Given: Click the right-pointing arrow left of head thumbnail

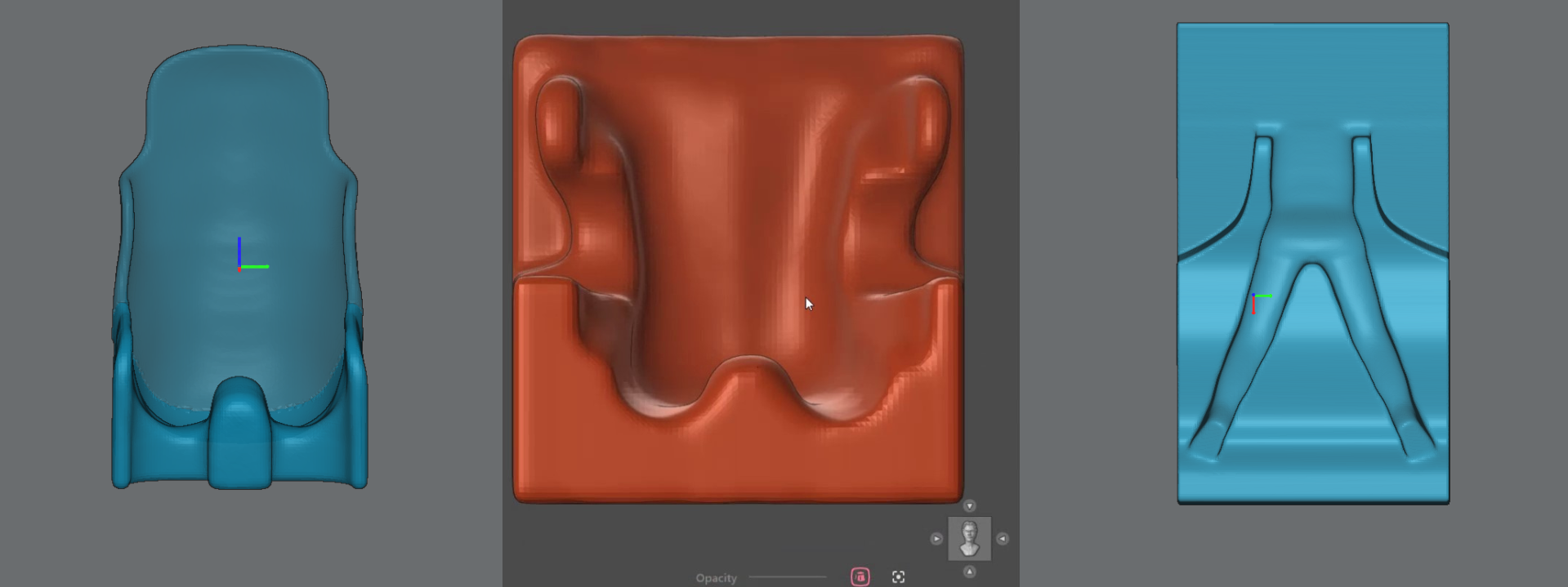Looking at the screenshot, I should pyautogui.click(x=936, y=539).
